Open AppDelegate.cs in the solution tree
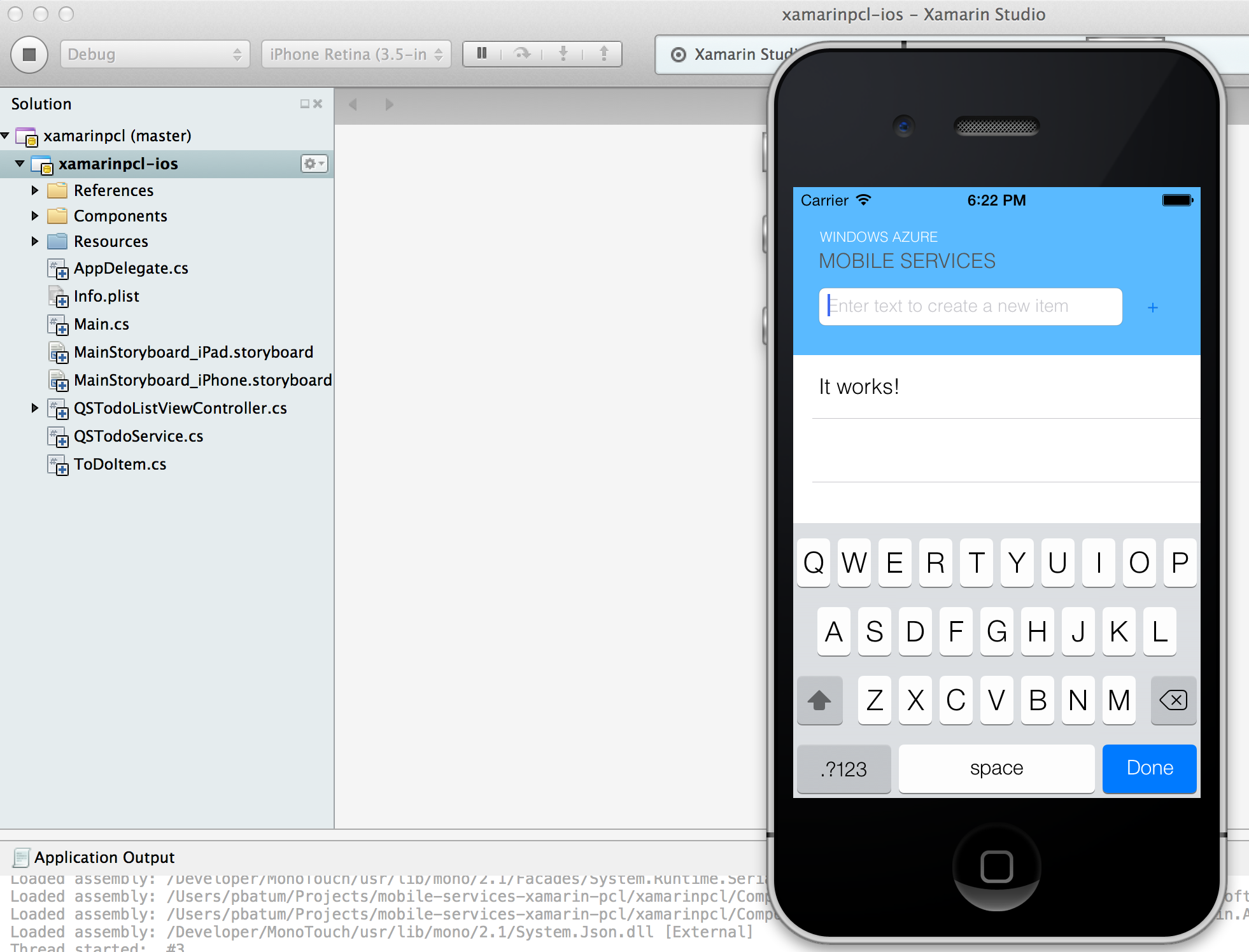1249x952 pixels. tap(131, 268)
